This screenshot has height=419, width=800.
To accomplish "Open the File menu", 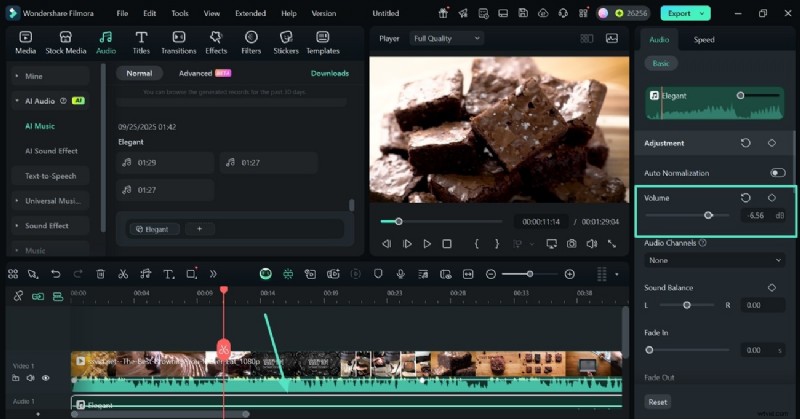I will tap(122, 13).
